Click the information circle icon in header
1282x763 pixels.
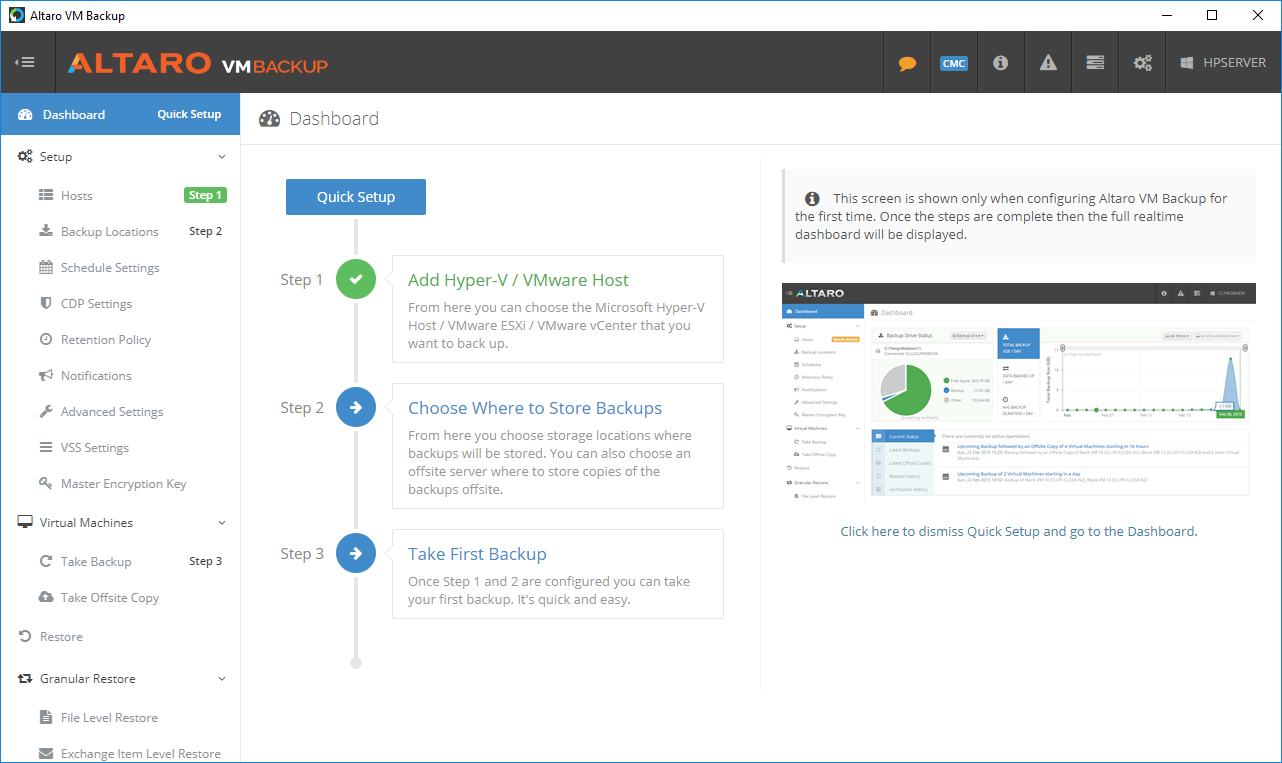[x=1000, y=62]
